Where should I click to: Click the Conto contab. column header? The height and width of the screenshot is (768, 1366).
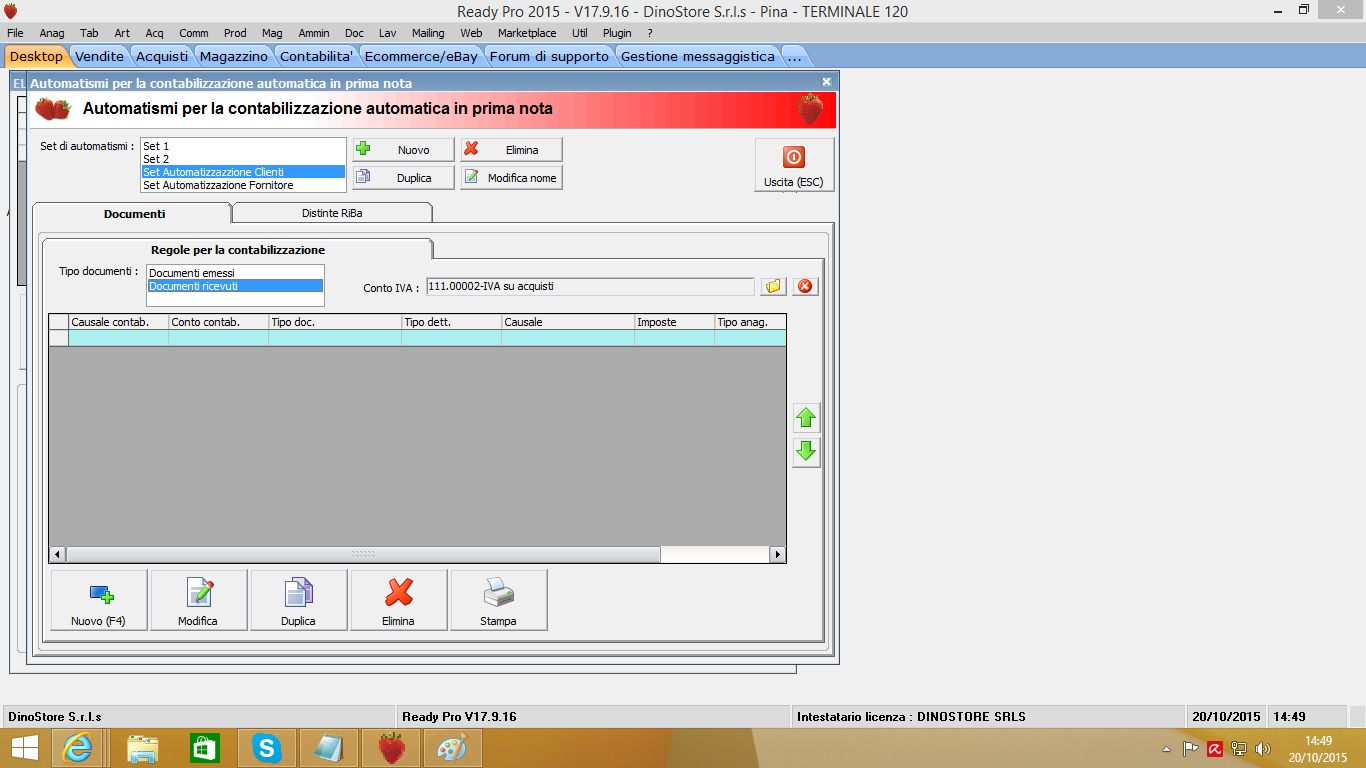pos(219,322)
